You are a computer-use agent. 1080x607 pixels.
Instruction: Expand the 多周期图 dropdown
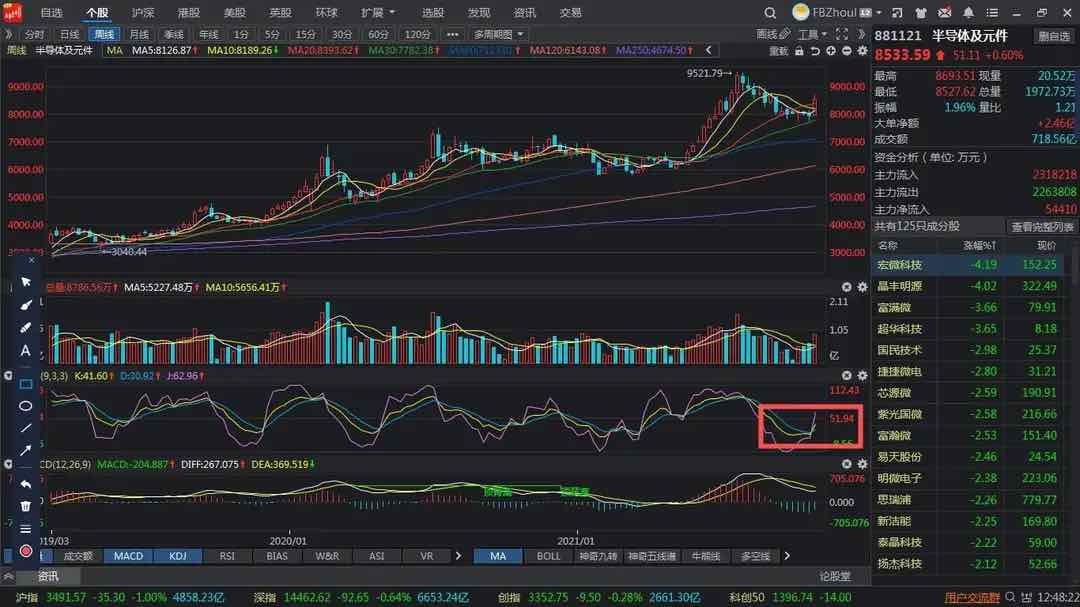[x=498, y=34]
